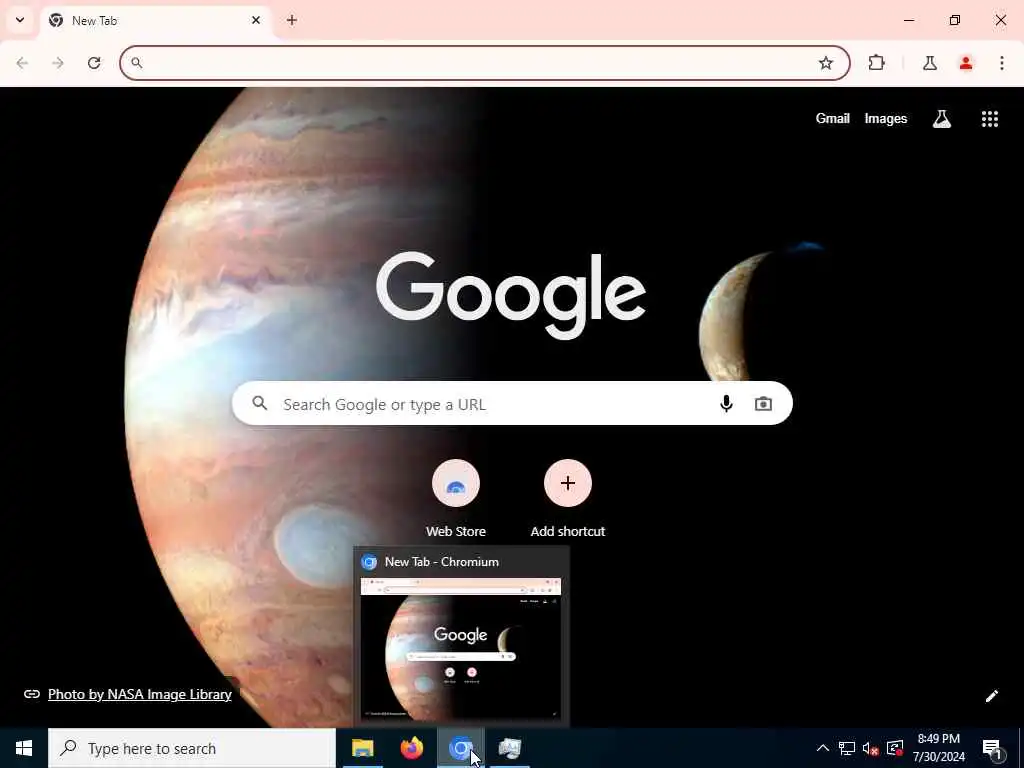Open the notifications action center
Image resolution: width=1024 pixels, height=768 pixels.
[992, 748]
